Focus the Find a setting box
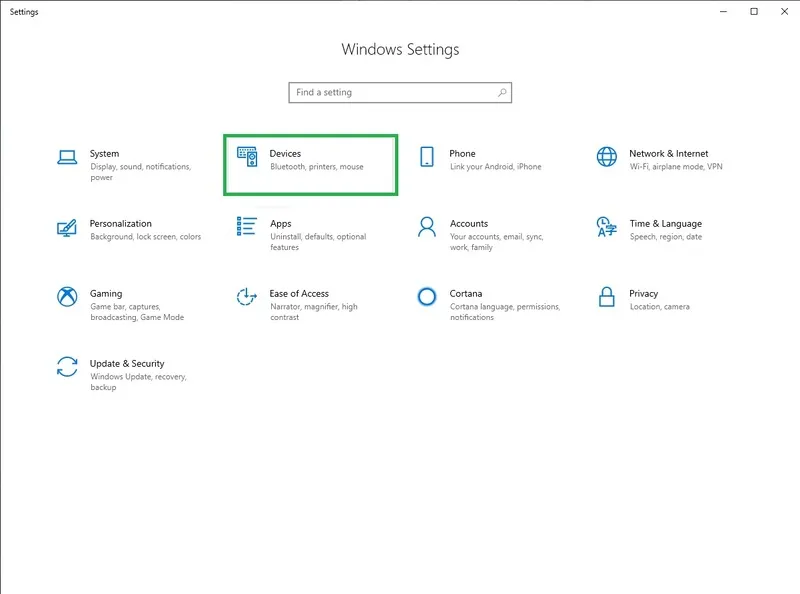Viewport: 800px width, 594px height. coord(400,92)
